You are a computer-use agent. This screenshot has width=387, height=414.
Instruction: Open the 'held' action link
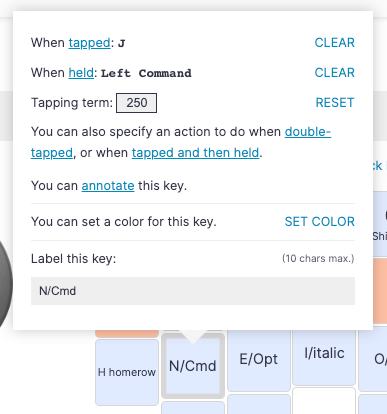(81, 73)
